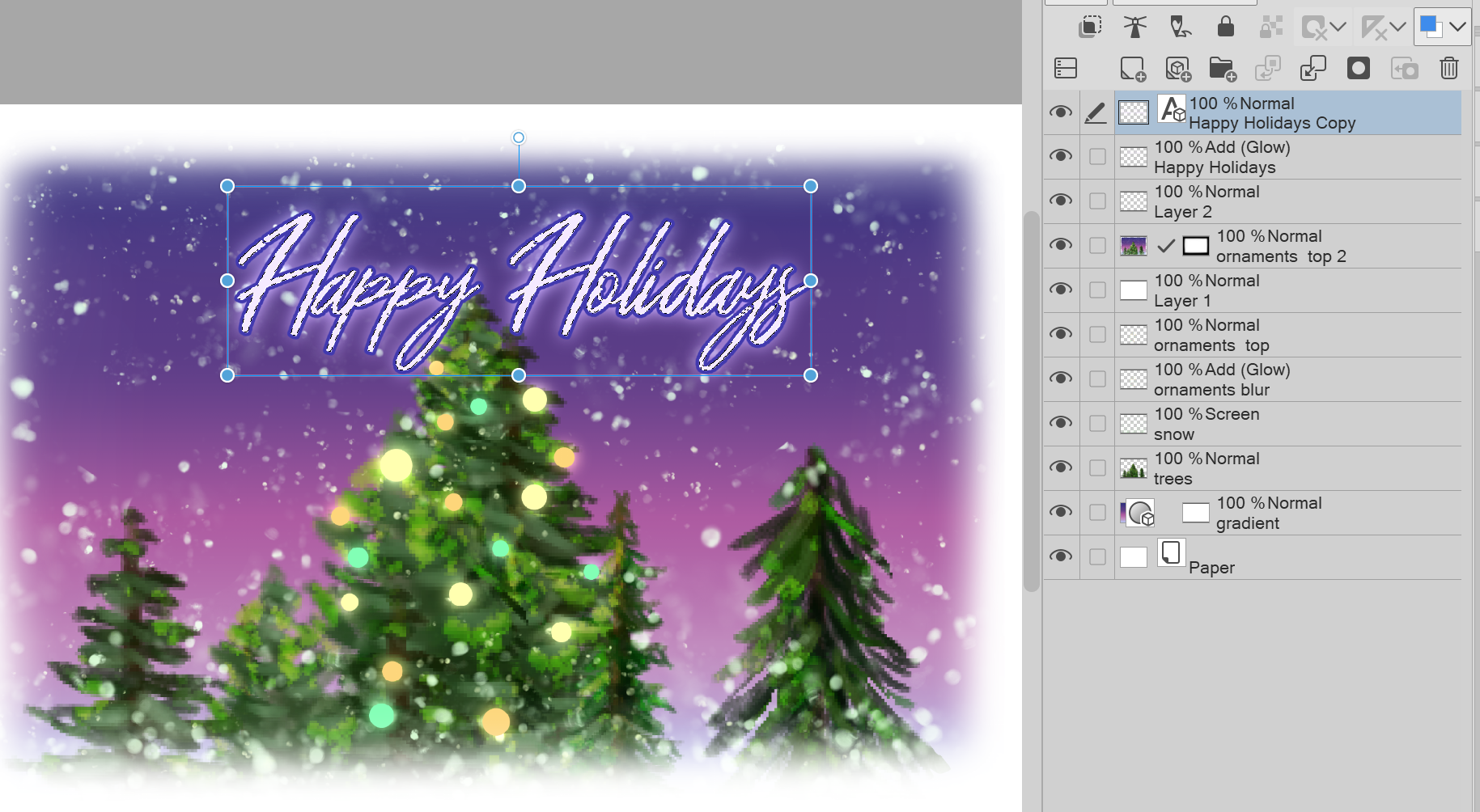Tick the checkbox beside ornaments top layer
The height and width of the screenshot is (812, 1480).
pyautogui.click(x=1097, y=335)
